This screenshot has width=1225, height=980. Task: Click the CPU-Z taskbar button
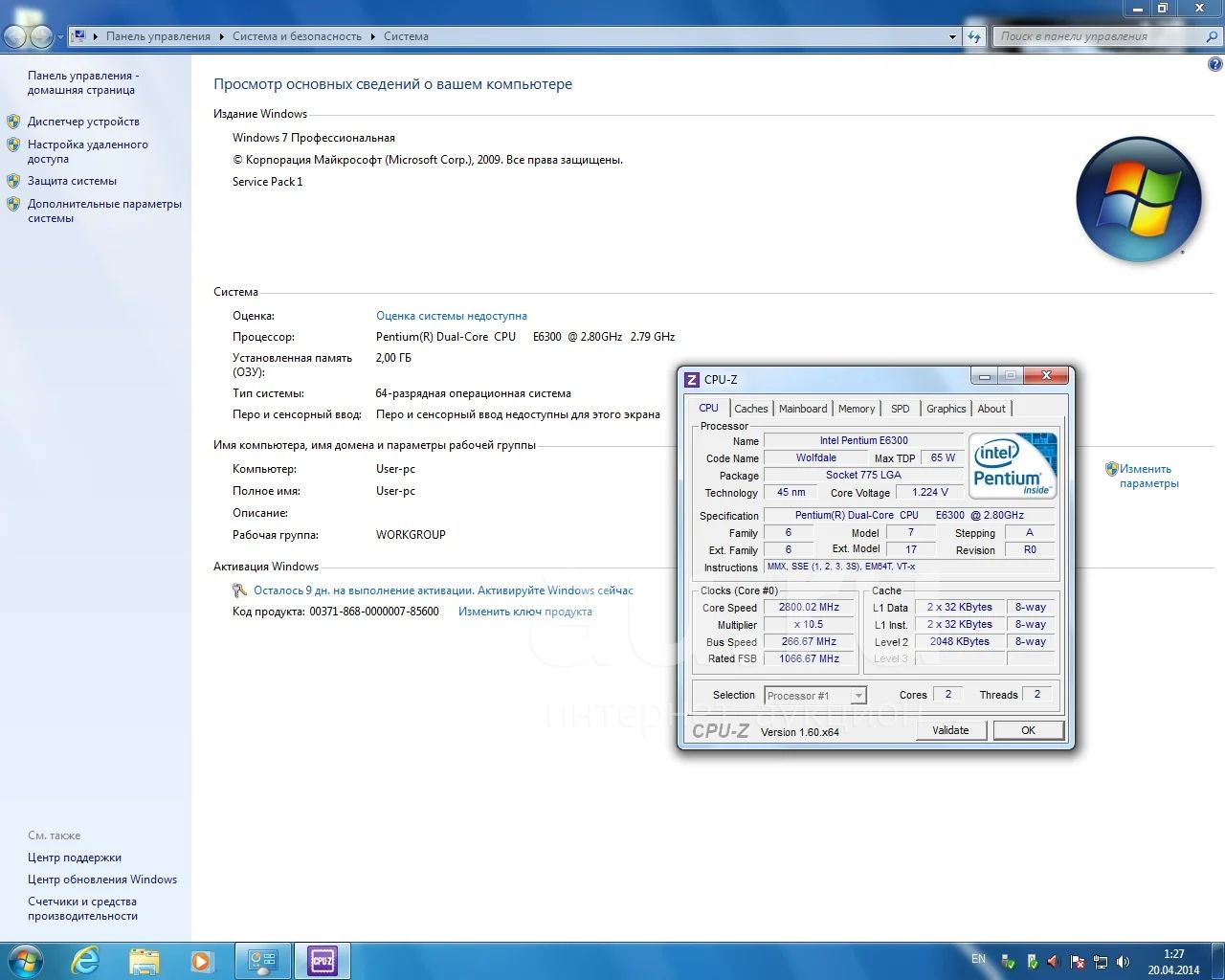pyautogui.click(x=323, y=961)
